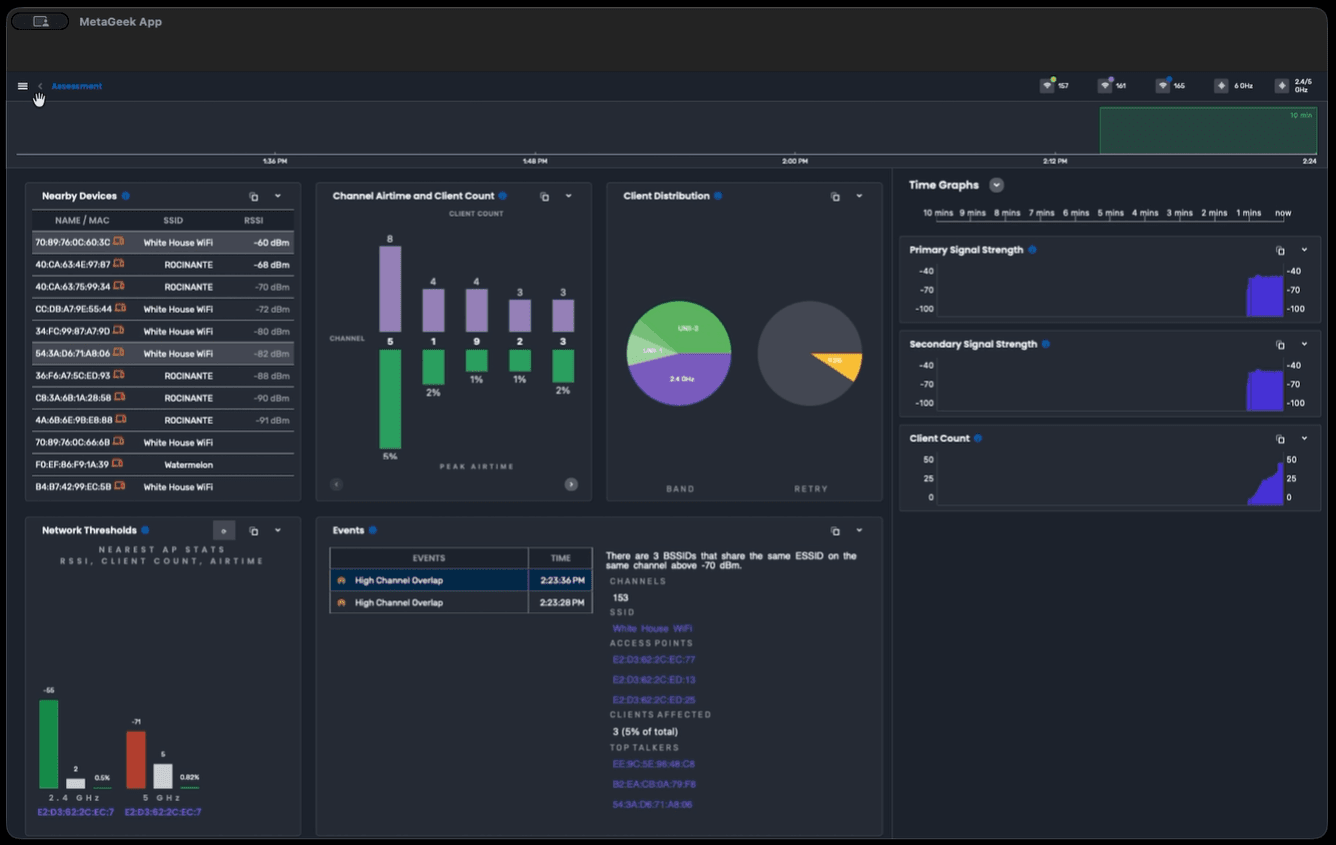Viewport: 1336px width, 845px height.
Task: Click the back navigation chevron
Action: coord(39,86)
